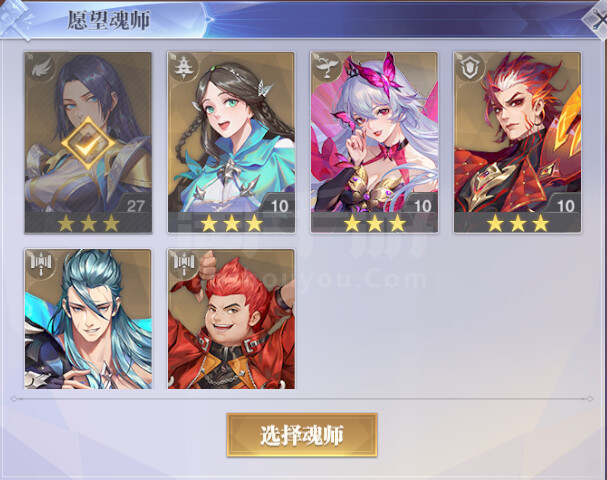
Task: Click the level 27 badge on first card
Action: click(x=135, y=205)
